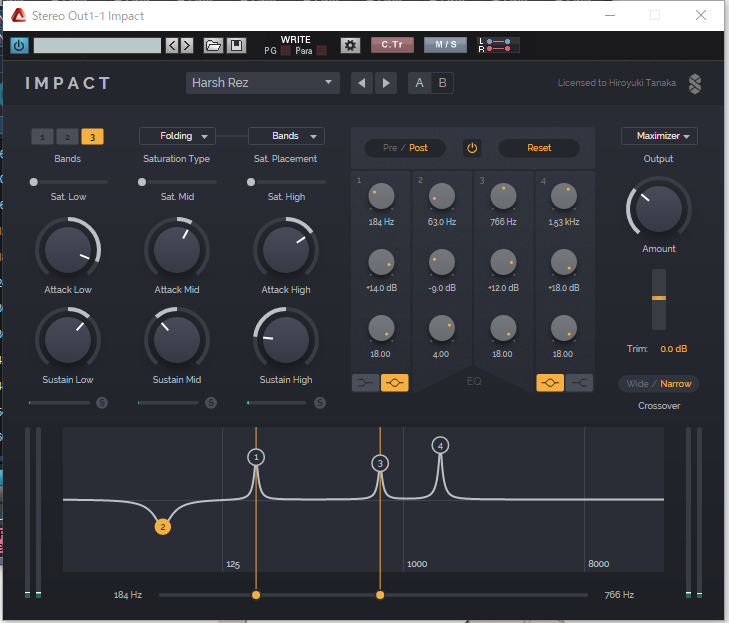The image size is (729, 623).
Task: Click the Attack High knob
Action: (286, 250)
